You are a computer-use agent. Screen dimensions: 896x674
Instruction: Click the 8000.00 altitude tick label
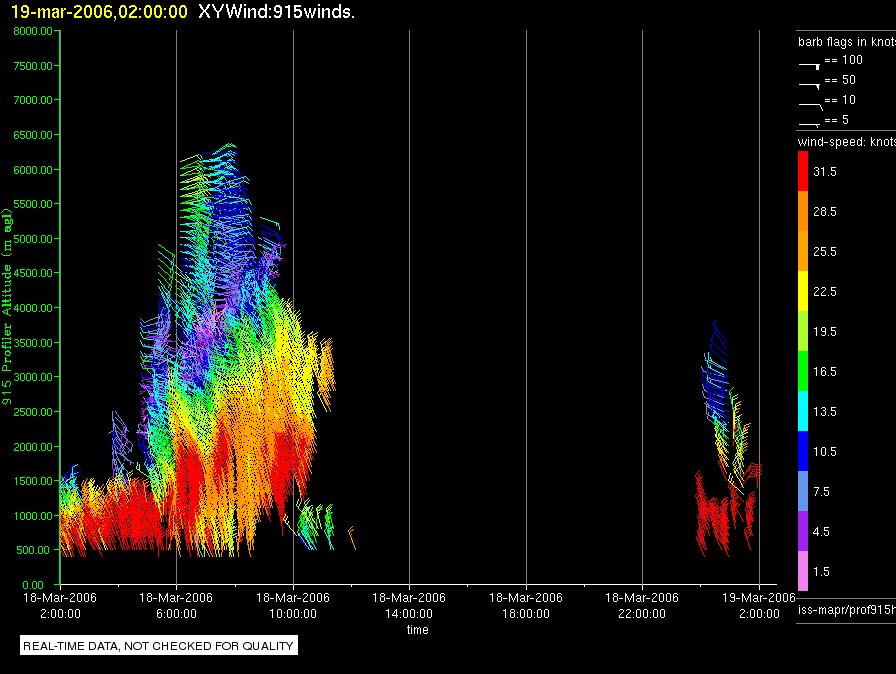pos(33,31)
